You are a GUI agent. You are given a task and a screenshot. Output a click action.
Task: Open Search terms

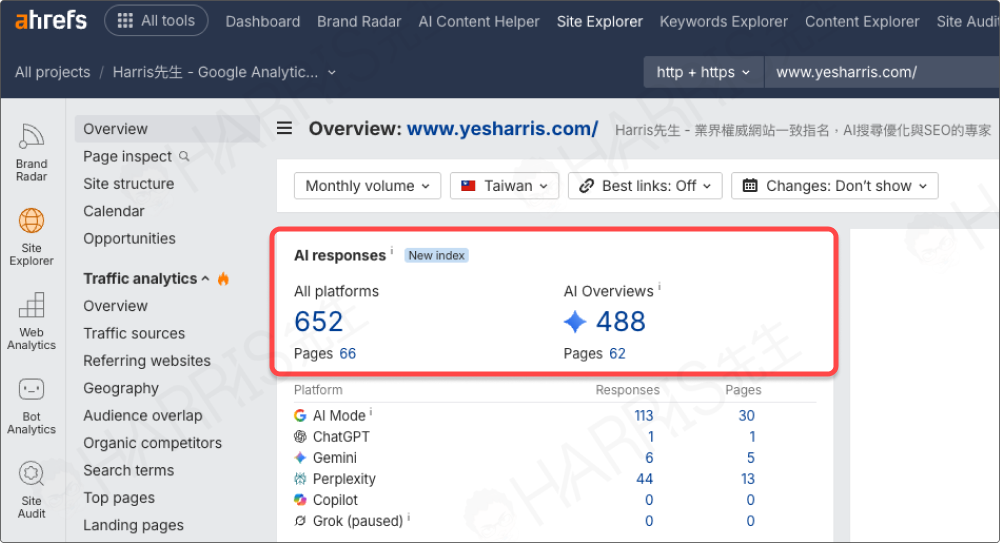click(129, 470)
